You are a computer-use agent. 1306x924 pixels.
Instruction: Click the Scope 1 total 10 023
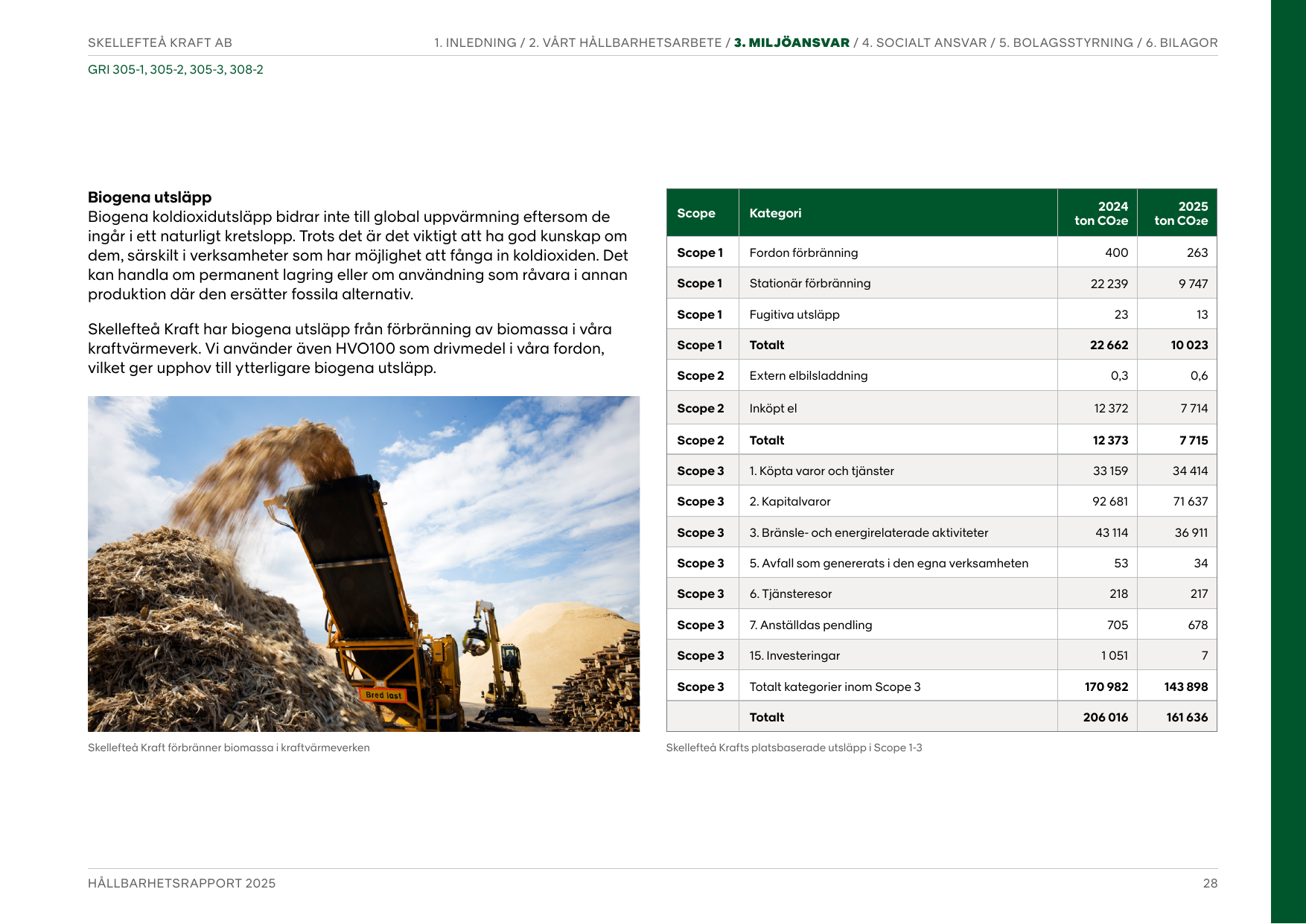click(1189, 345)
